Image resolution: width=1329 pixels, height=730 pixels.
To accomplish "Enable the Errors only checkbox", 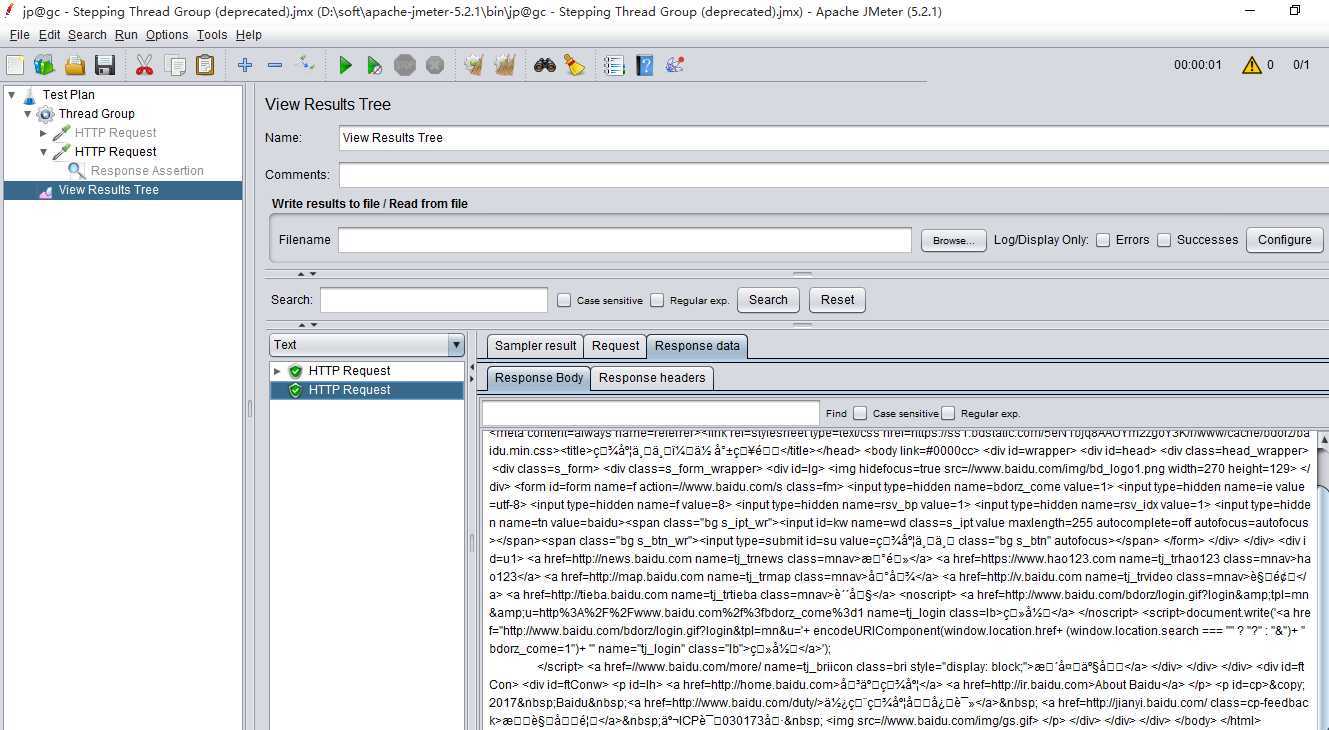I will coord(1103,240).
